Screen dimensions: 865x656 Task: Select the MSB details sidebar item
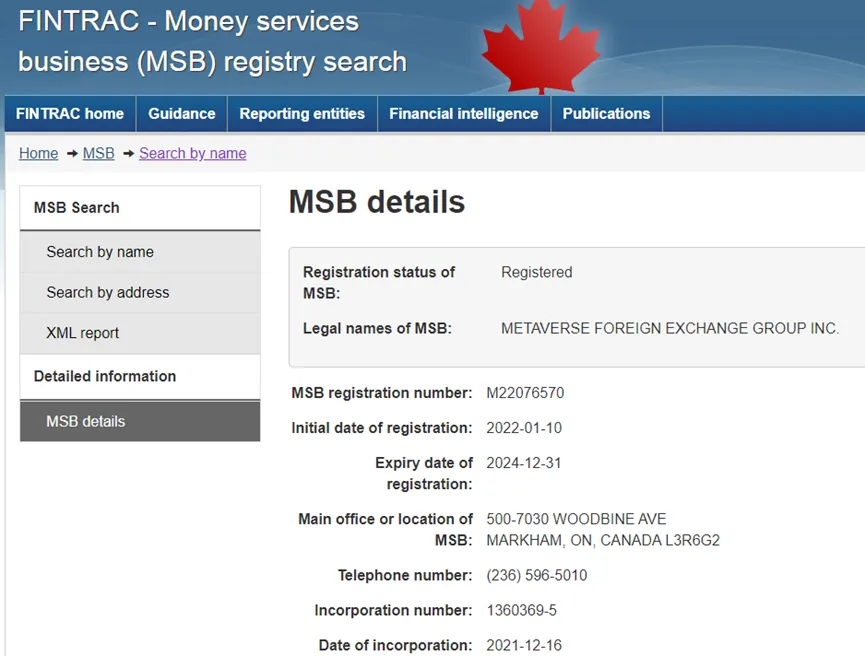click(x=140, y=422)
